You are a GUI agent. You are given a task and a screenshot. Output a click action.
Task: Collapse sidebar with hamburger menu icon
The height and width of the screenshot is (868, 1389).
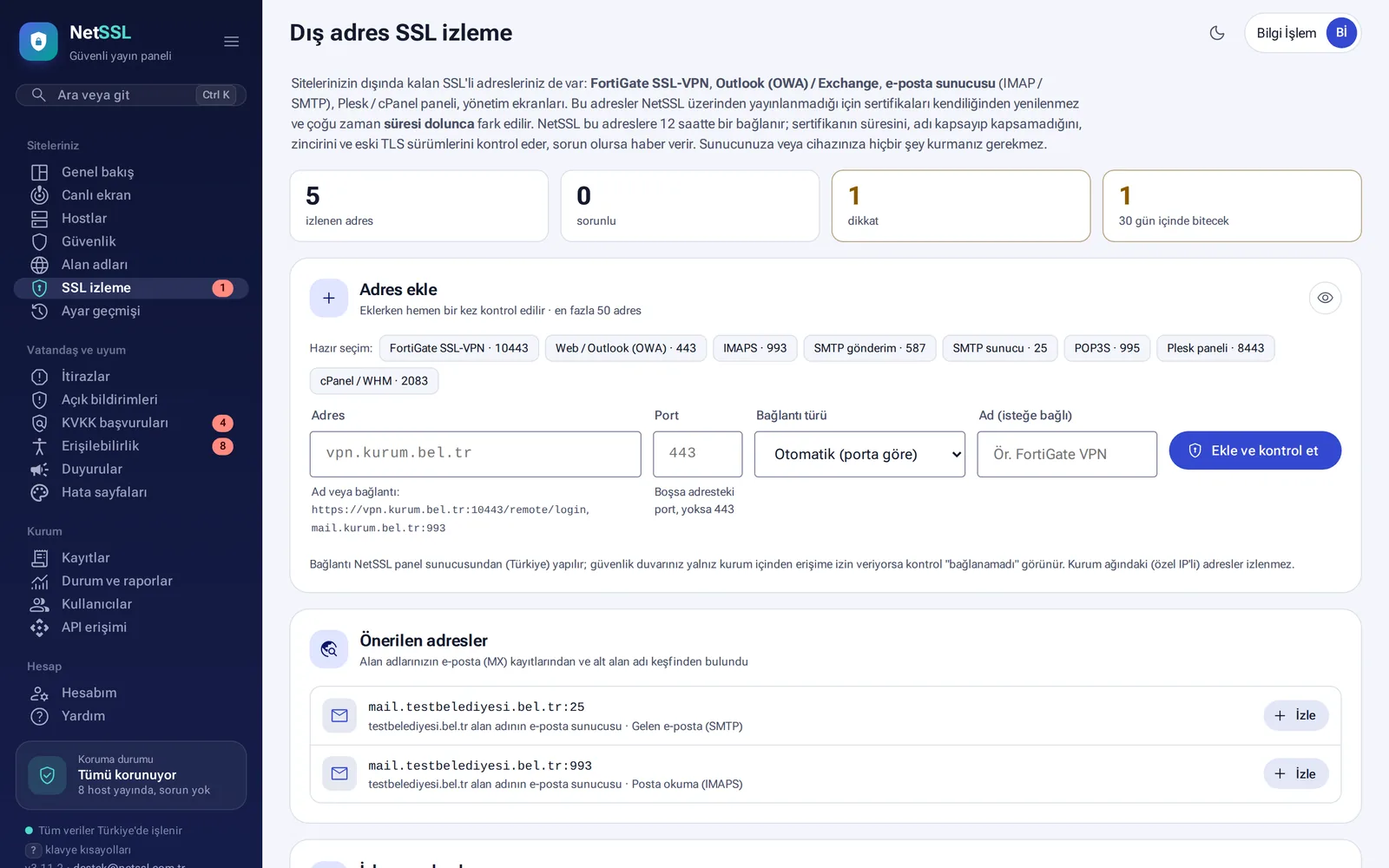231,42
